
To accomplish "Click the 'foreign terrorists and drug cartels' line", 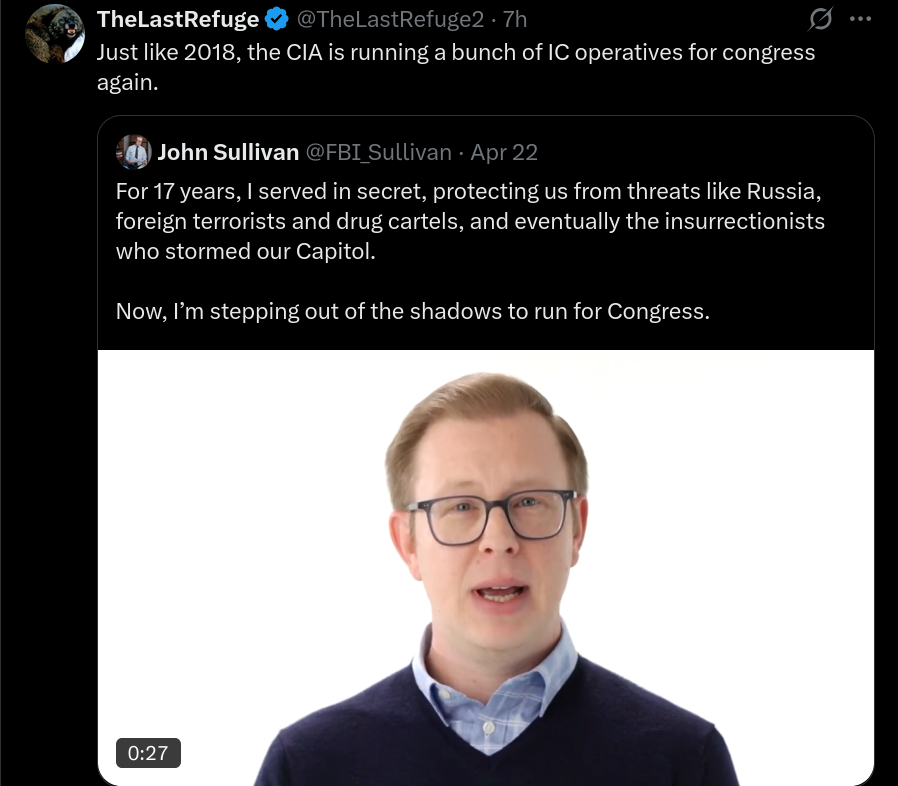I will click(470, 221).
